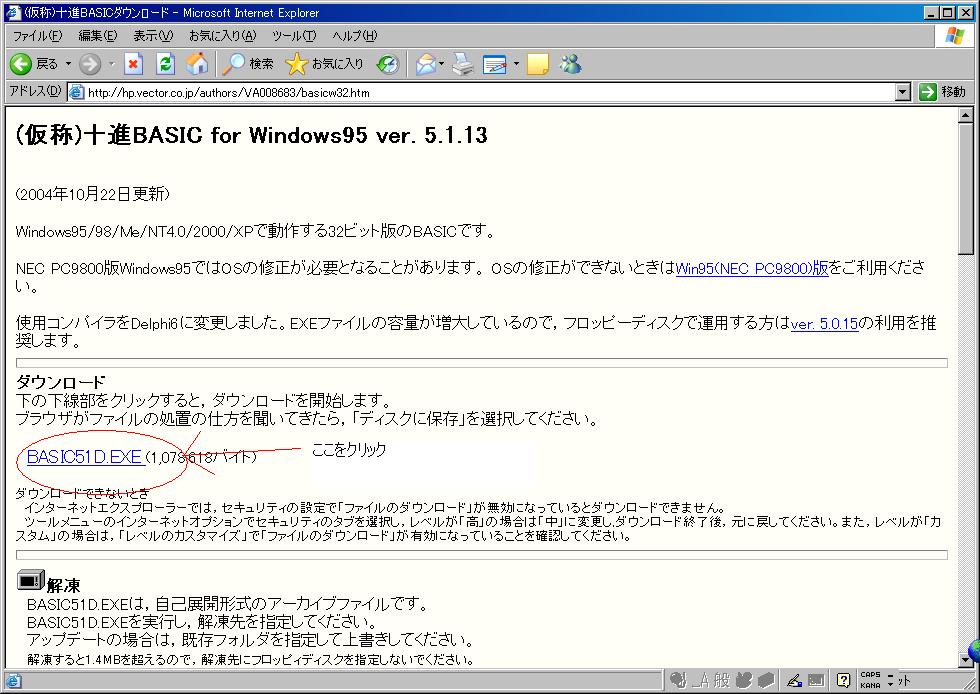Expand the address bar URL dropdown
Image resolution: width=980 pixels, height=694 pixels.
click(902, 93)
